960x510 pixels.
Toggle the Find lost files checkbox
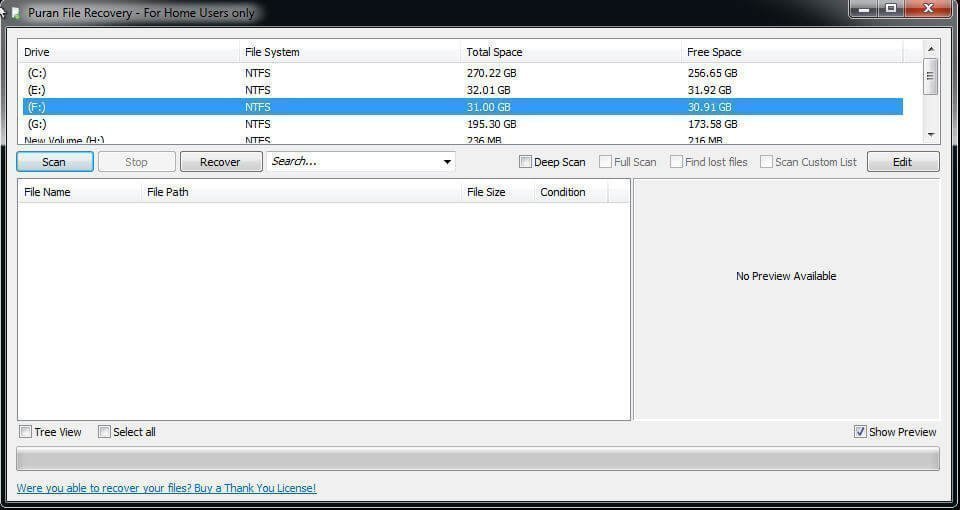676,162
